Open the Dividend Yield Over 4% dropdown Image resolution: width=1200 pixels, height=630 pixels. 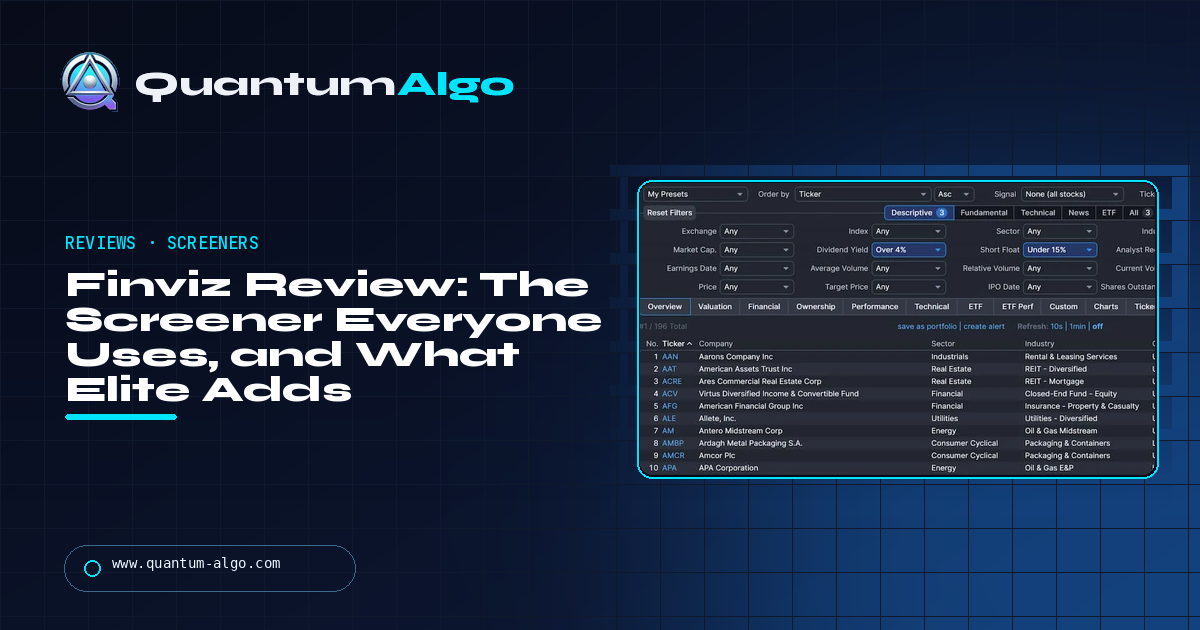point(908,250)
